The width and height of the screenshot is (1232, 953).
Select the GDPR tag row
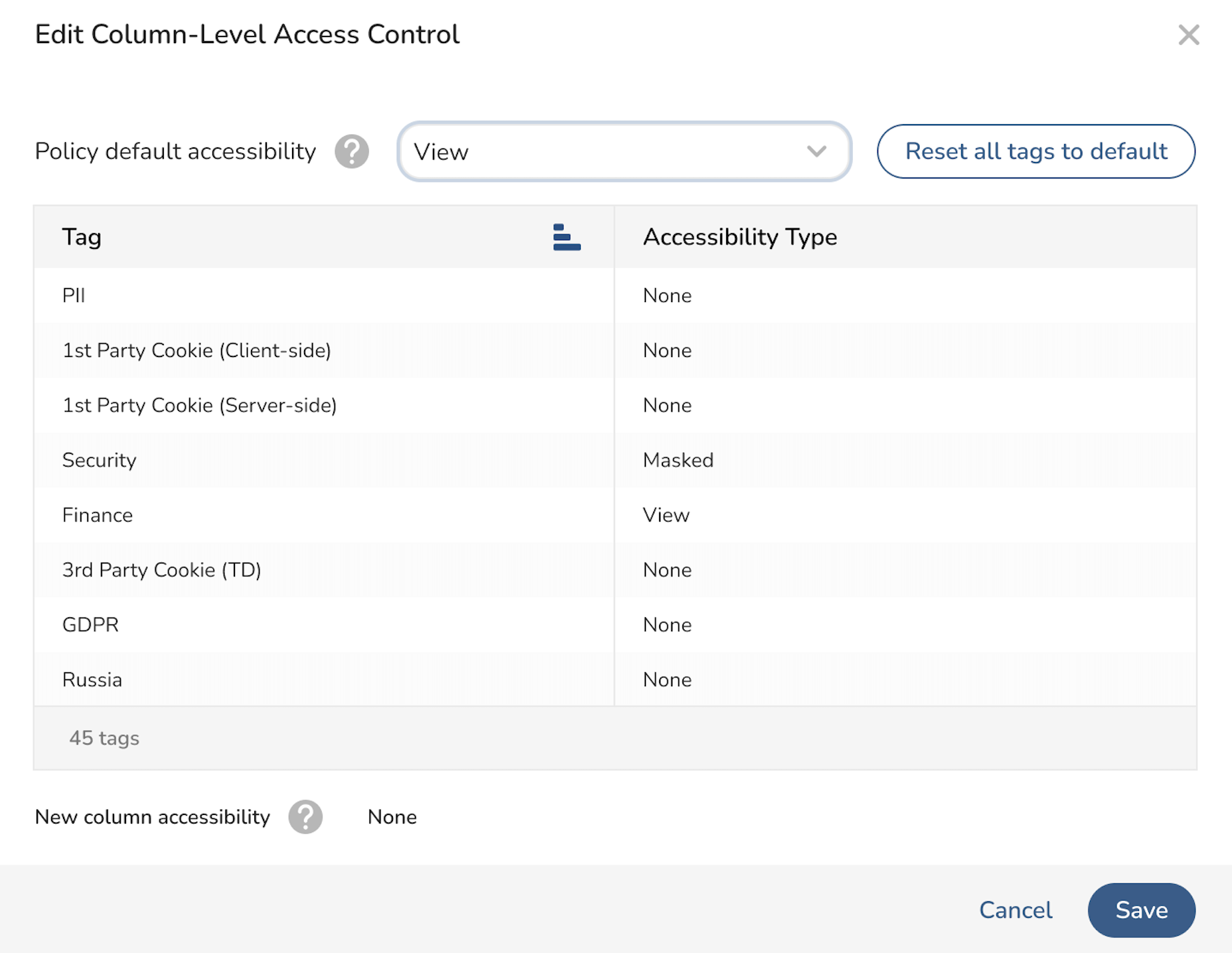(90, 625)
